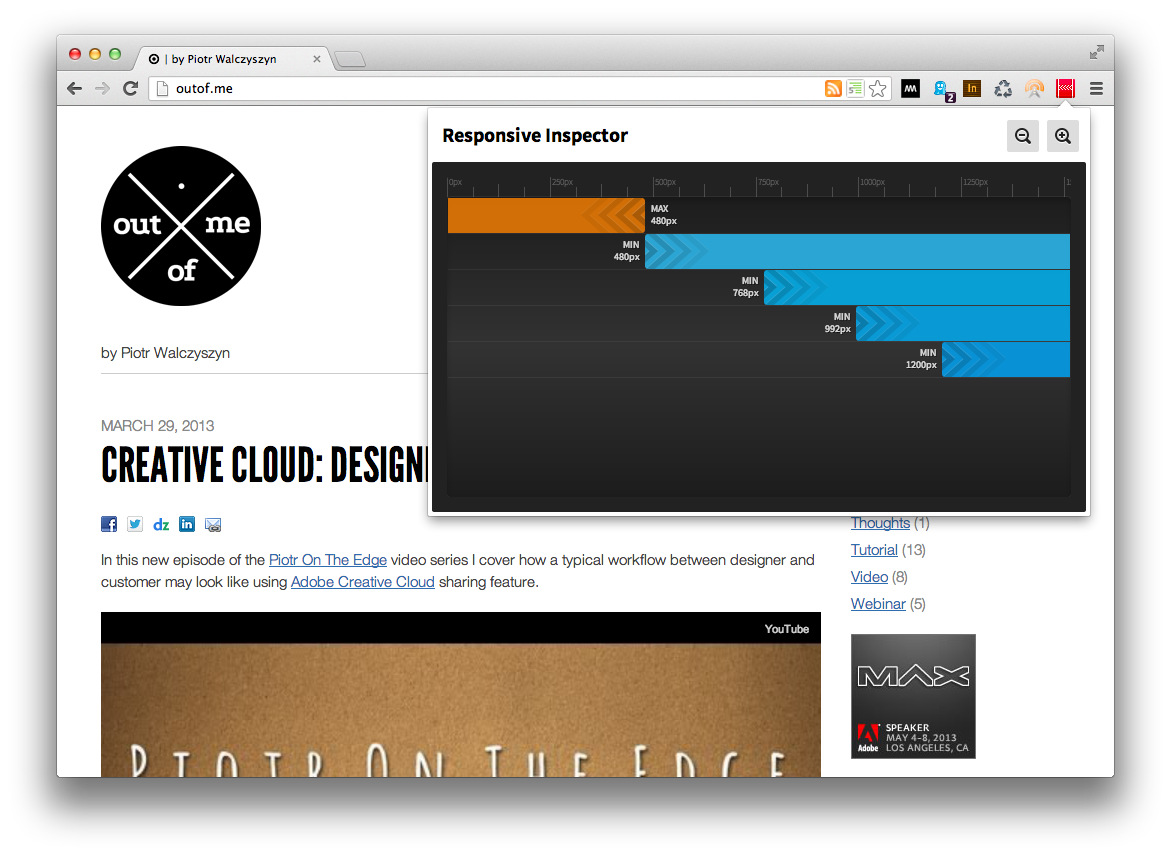
Task: Go back using the browser back arrow
Action: pos(74,89)
